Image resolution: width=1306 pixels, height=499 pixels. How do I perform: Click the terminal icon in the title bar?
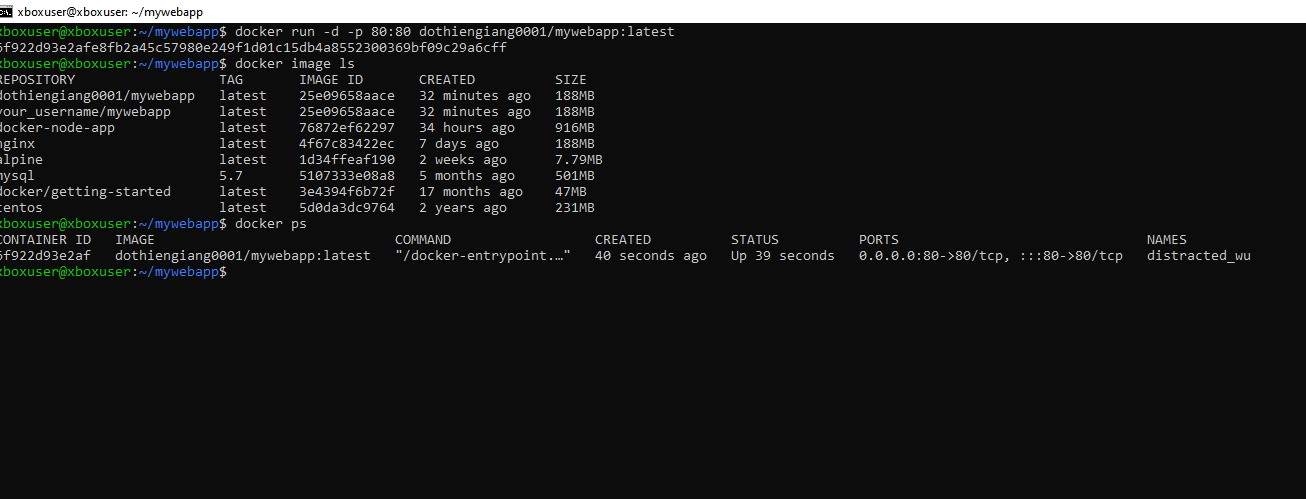click(7, 12)
